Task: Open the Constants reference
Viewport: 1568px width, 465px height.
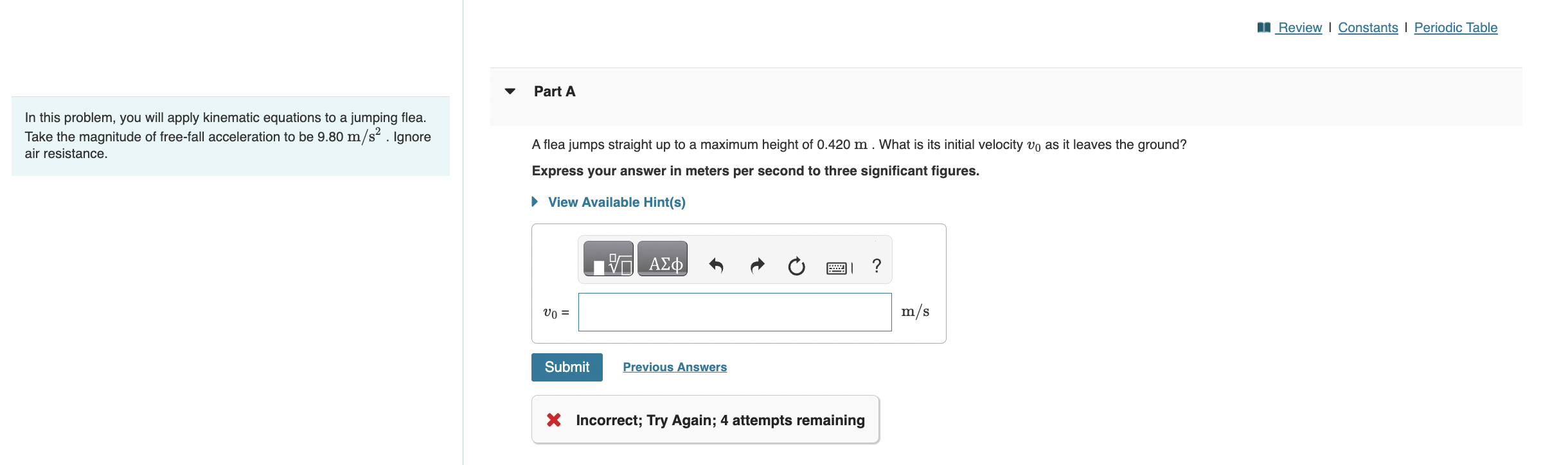Action: tap(1368, 27)
